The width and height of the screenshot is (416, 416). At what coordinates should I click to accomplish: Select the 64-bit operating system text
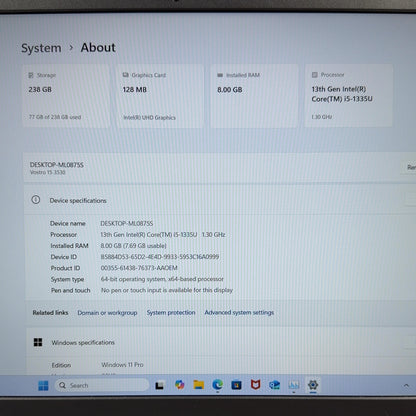point(162,279)
